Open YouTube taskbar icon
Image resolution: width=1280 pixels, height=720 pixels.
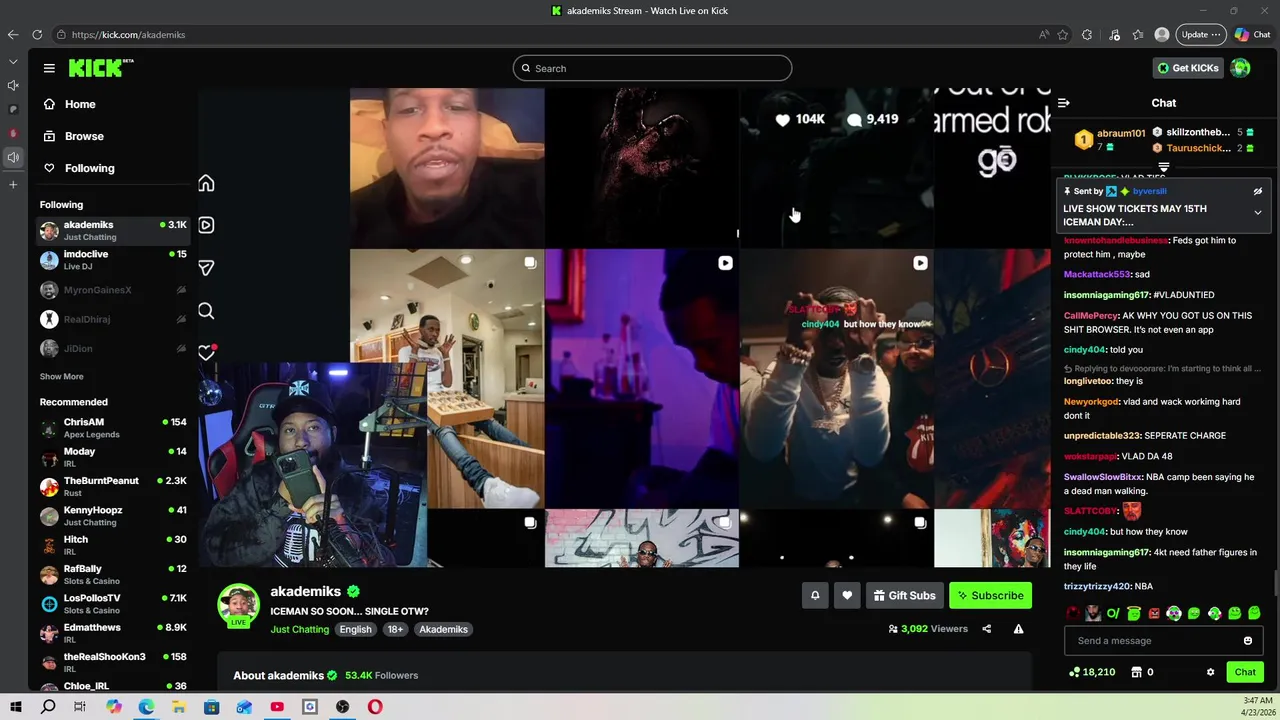277,707
